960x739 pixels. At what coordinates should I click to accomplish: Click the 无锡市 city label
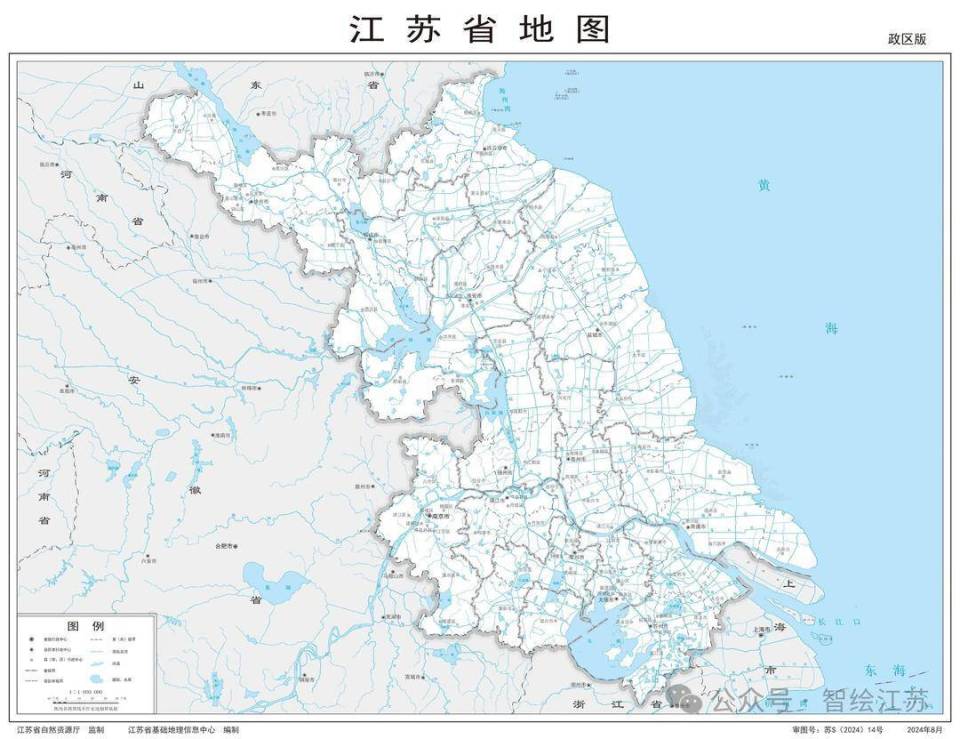point(608,599)
